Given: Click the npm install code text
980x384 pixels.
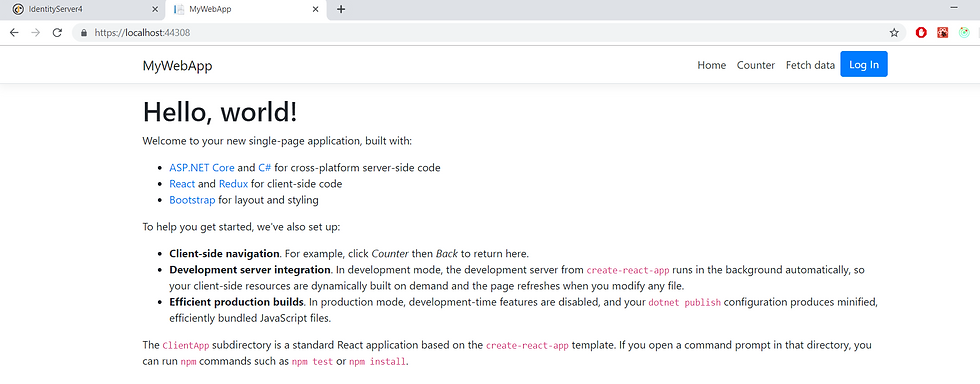Looking at the screenshot, I should coord(378,361).
